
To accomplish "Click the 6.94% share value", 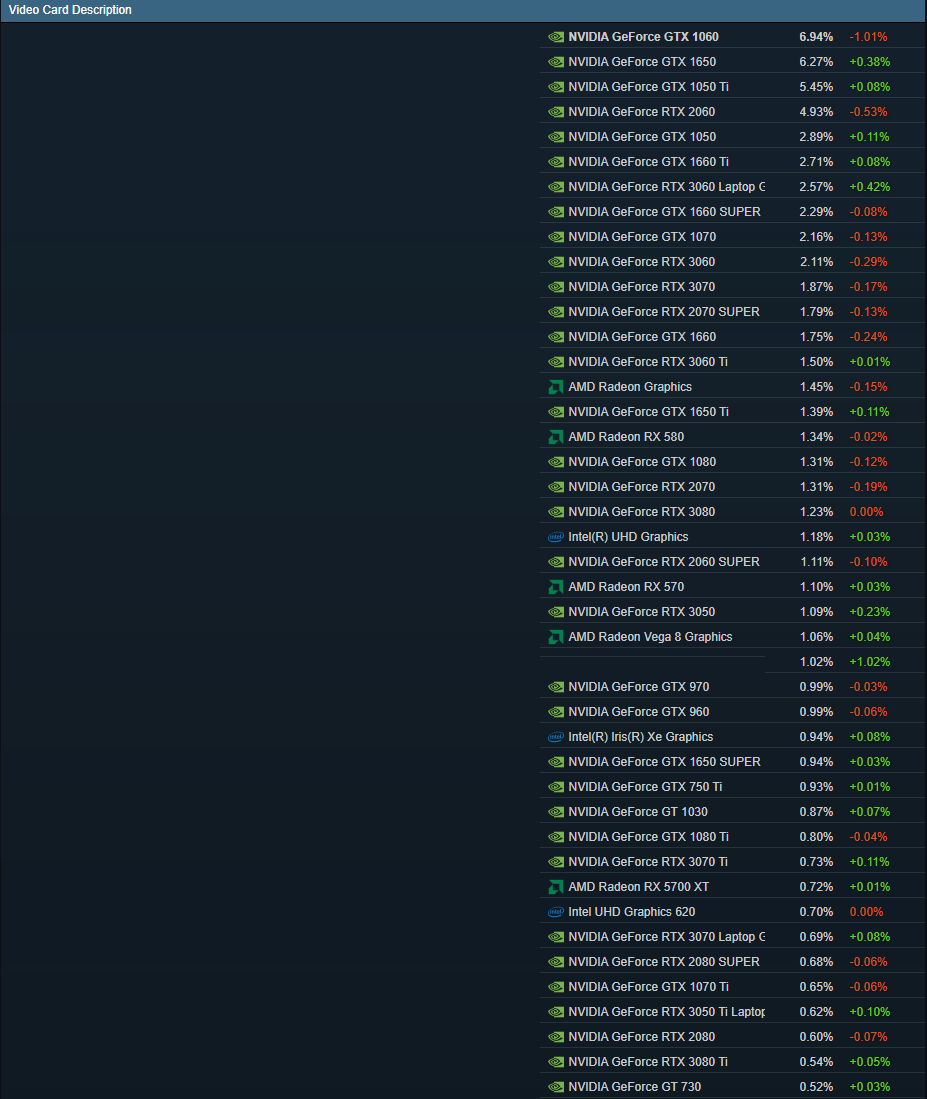I will point(816,37).
